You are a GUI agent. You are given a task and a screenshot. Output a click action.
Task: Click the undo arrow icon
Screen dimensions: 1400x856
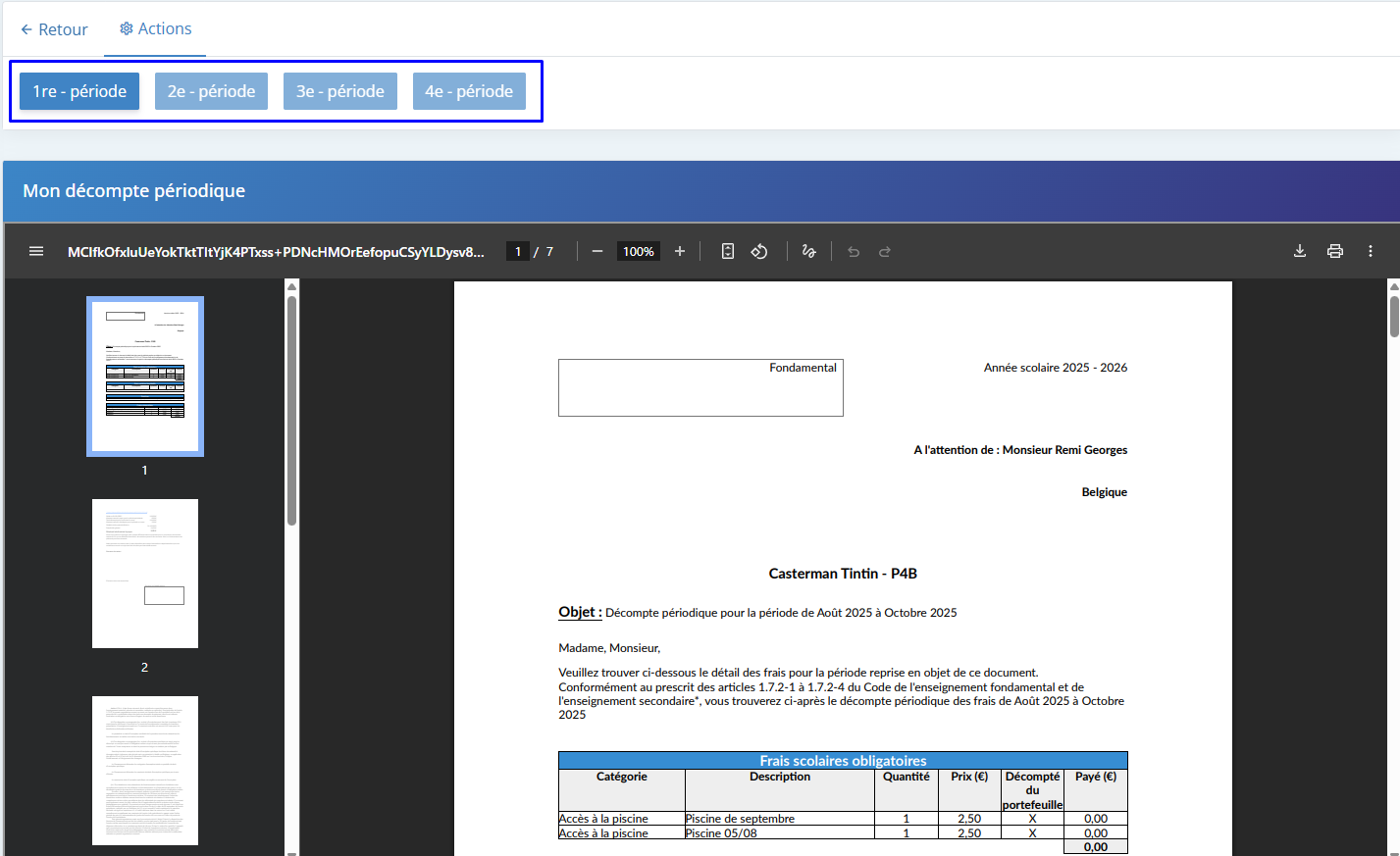pyautogui.click(x=854, y=251)
